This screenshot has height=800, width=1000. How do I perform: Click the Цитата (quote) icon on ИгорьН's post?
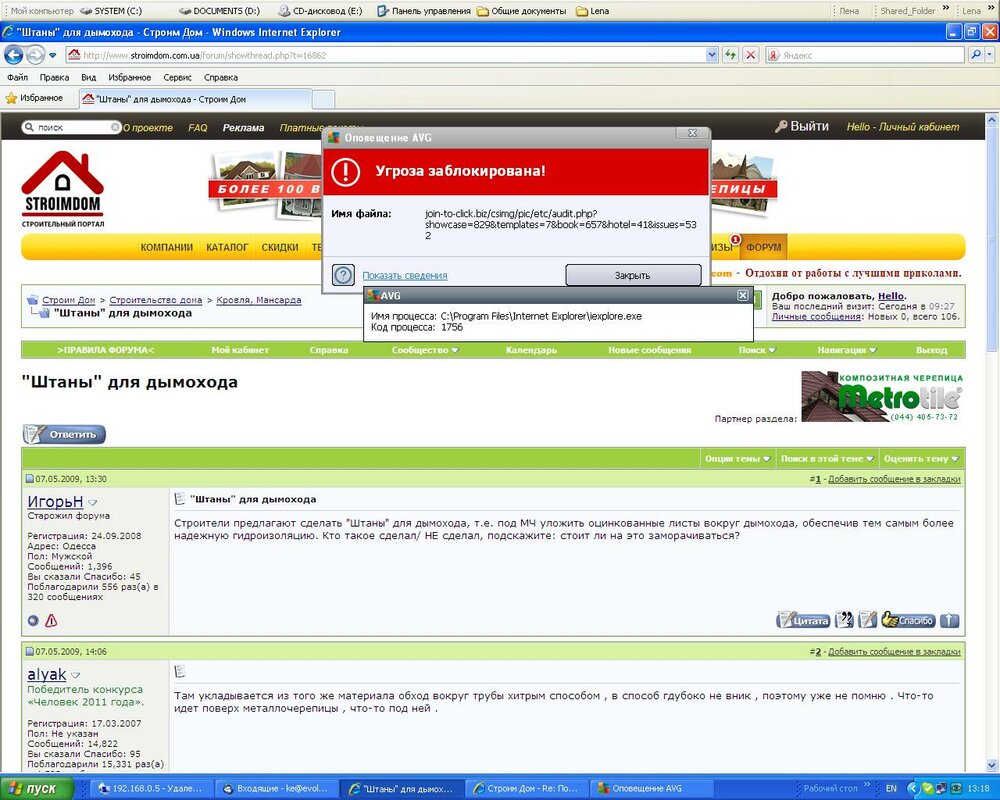tap(803, 619)
